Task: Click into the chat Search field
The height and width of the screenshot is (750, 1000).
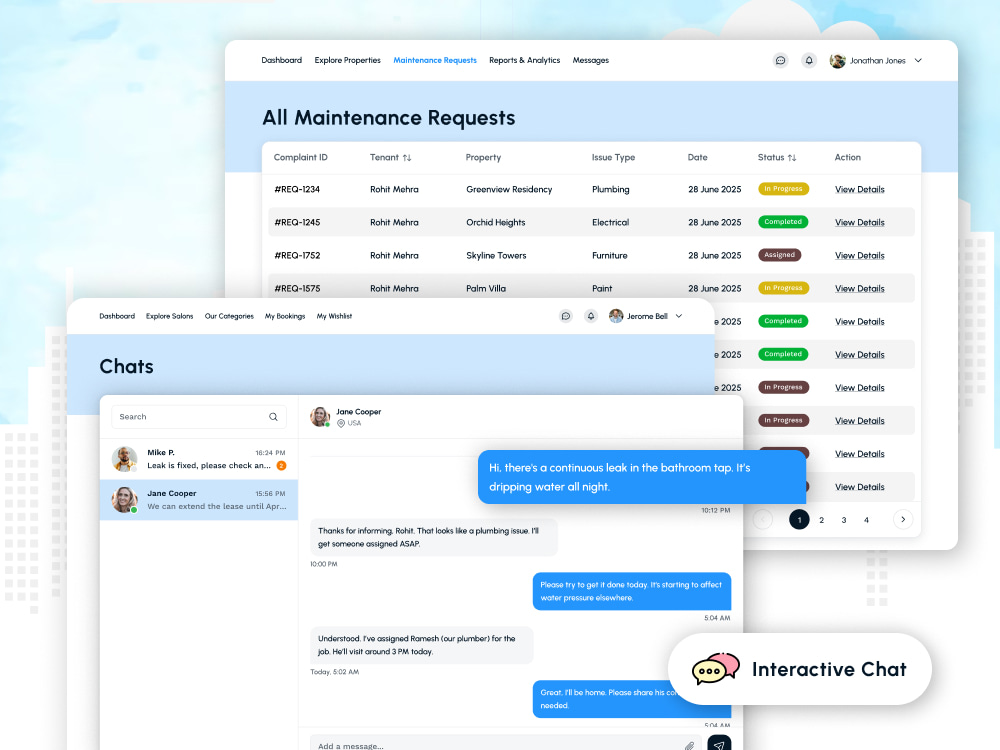Action: click(199, 417)
